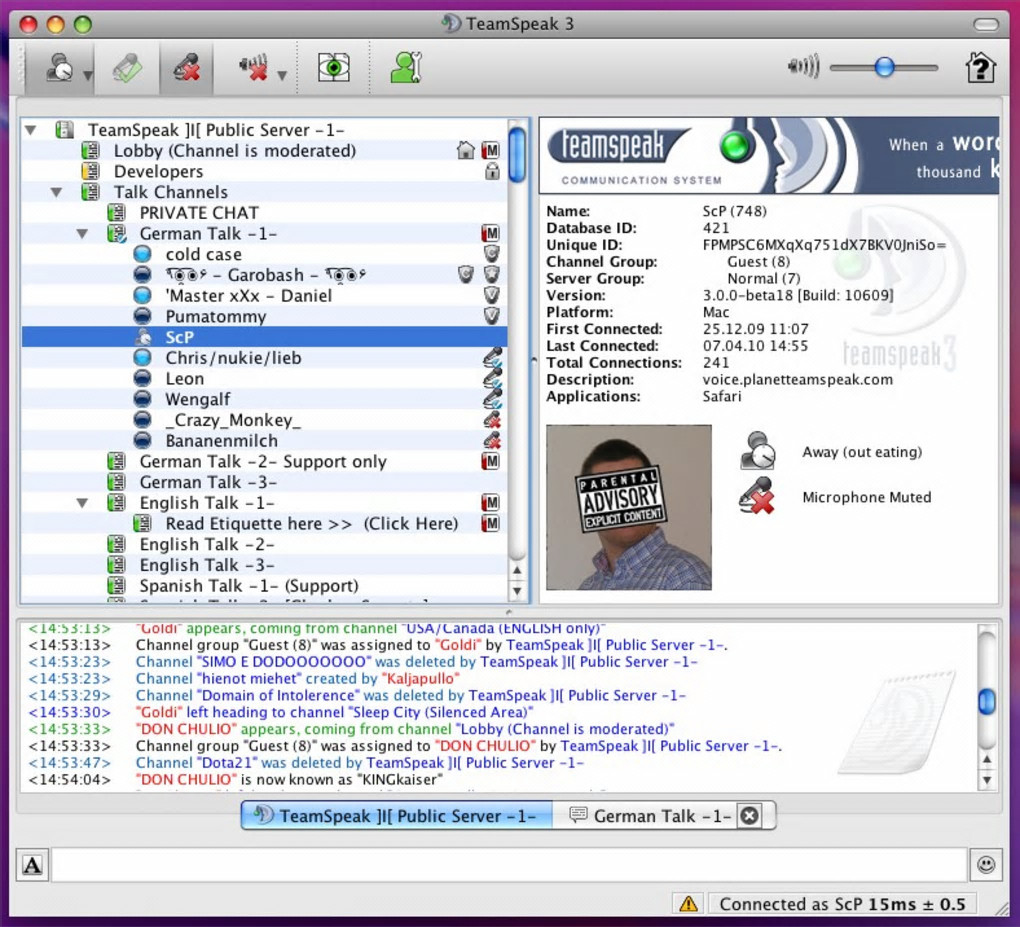Adjust the volume slider knob
This screenshot has height=927, width=1020.
884,68
